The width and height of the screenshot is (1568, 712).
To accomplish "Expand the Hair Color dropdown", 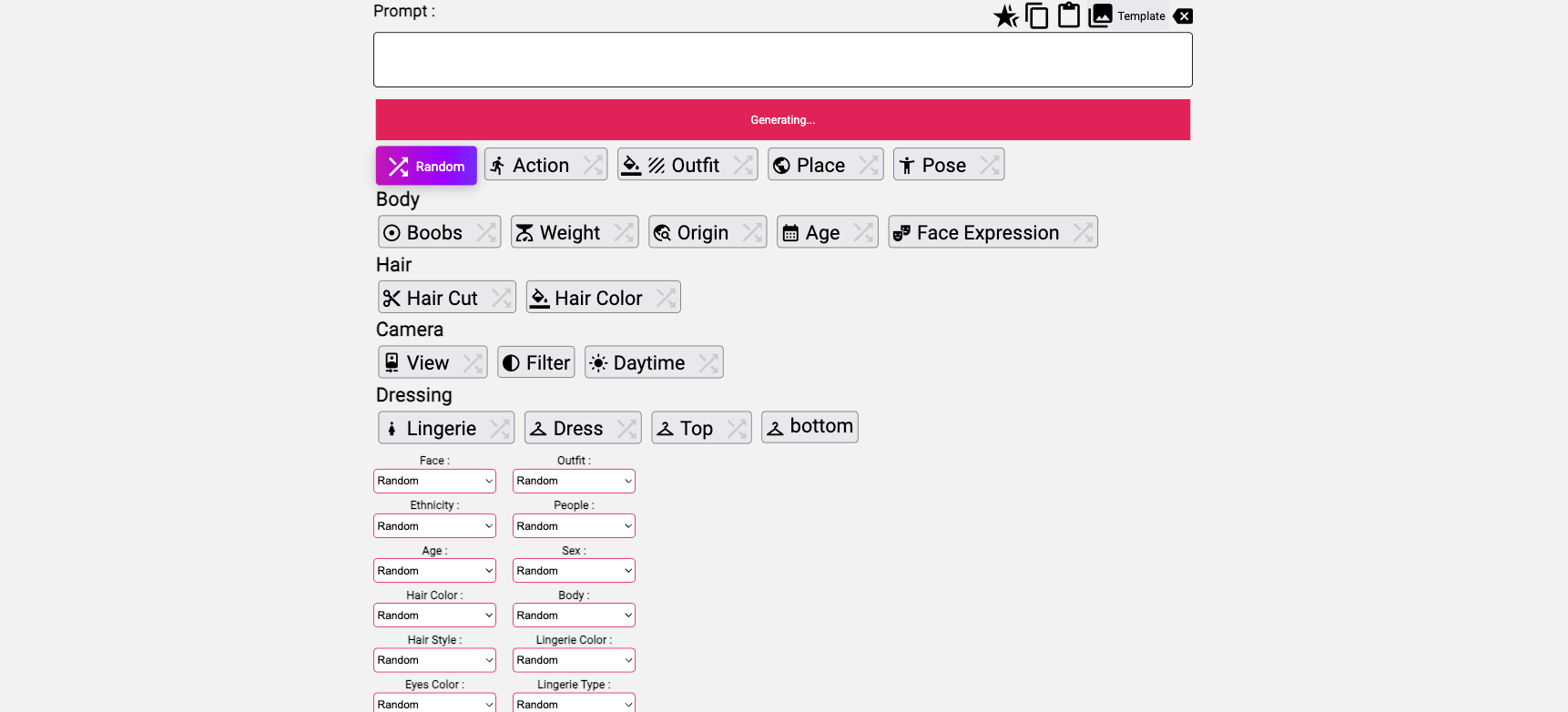I will (x=434, y=615).
